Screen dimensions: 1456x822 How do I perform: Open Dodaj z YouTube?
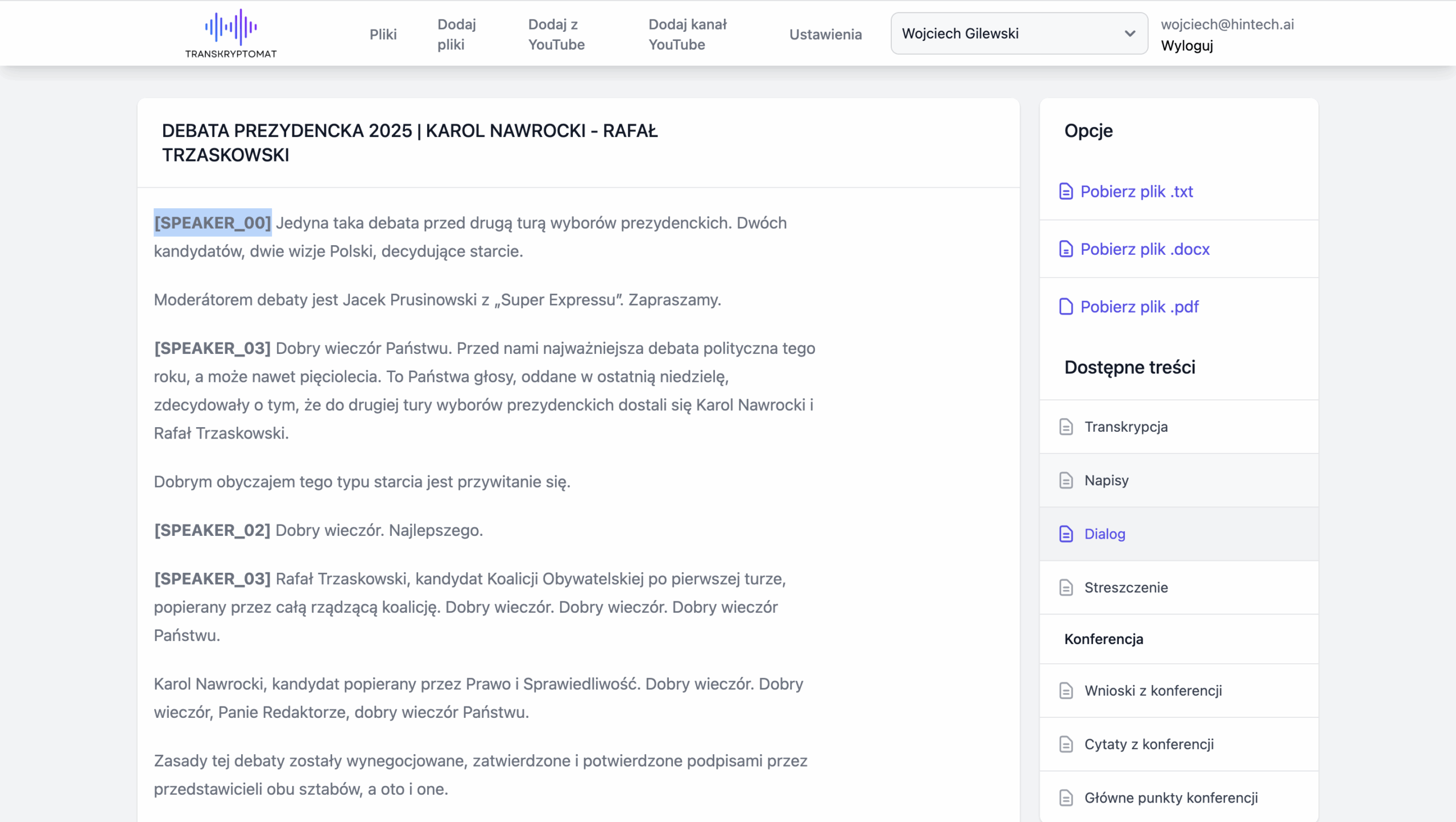click(556, 34)
